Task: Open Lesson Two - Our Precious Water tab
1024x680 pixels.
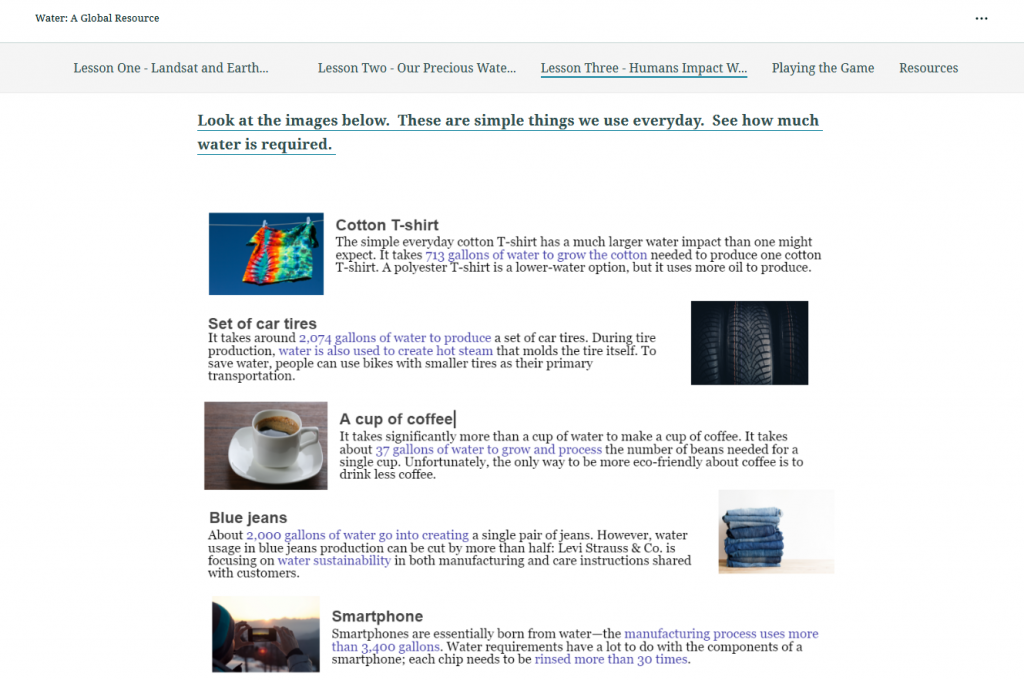Action: coord(417,68)
